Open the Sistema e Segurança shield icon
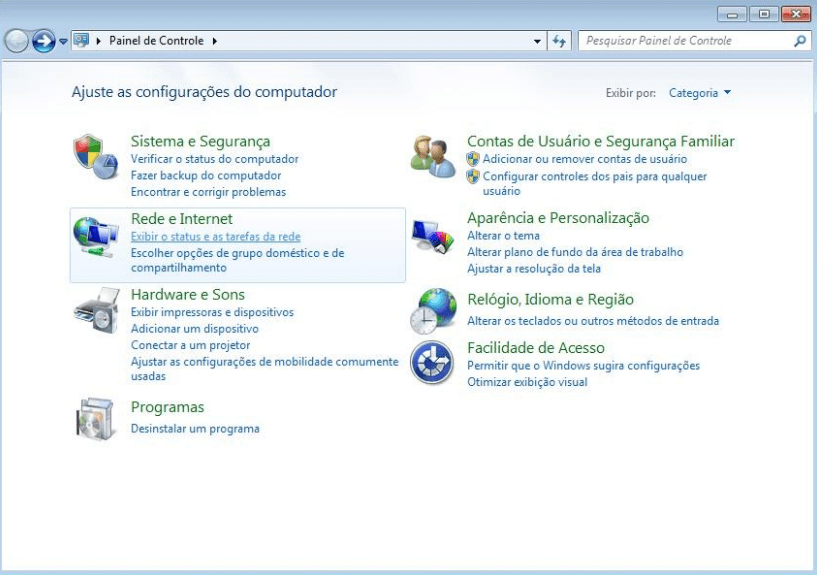This screenshot has width=817, height=575. tap(95, 156)
